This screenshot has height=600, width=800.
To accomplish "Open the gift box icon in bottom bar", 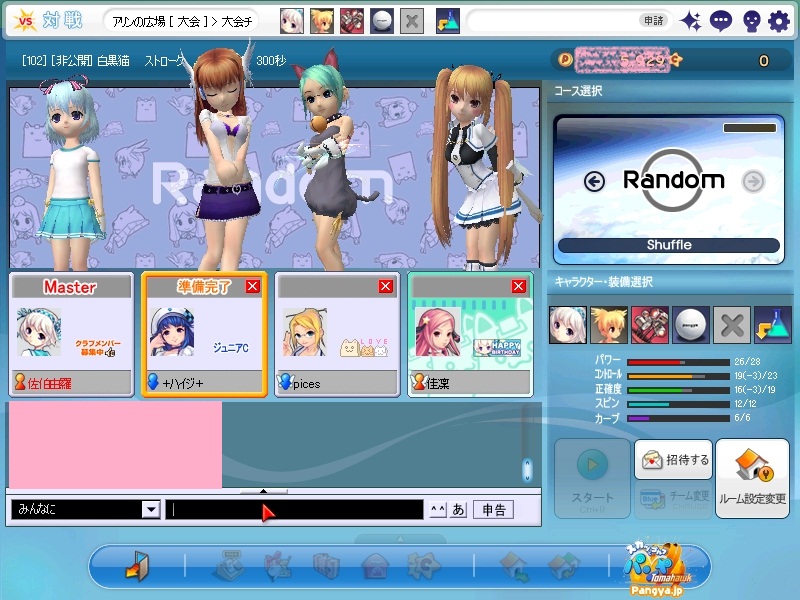I will click(279, 566).
